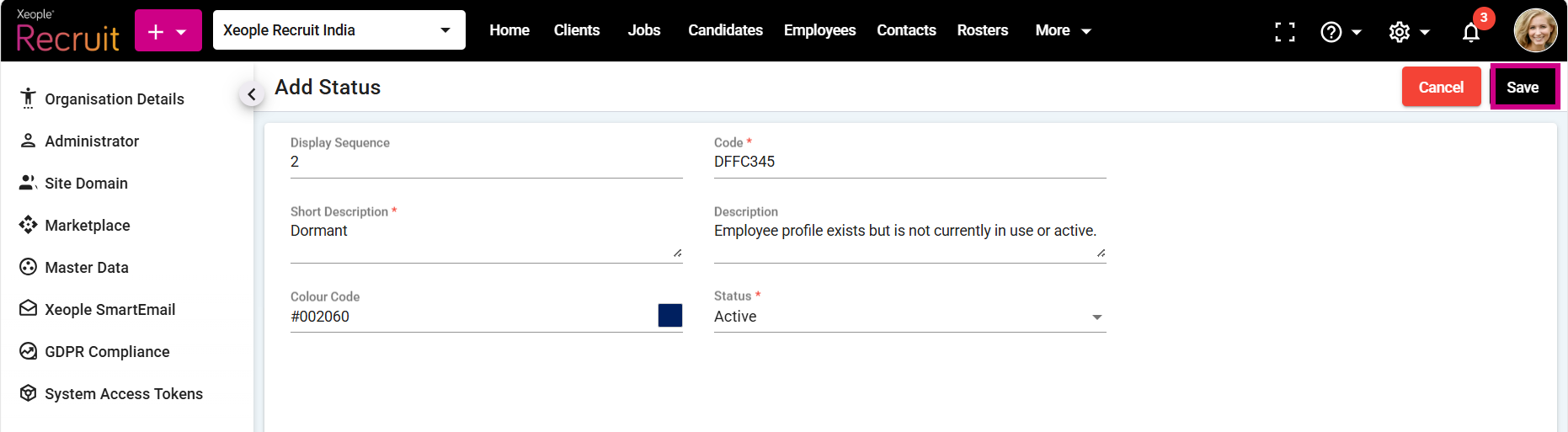1568x432 pixels.
Task: Open the Status dropdown showing Active
Action: point(909,317)
